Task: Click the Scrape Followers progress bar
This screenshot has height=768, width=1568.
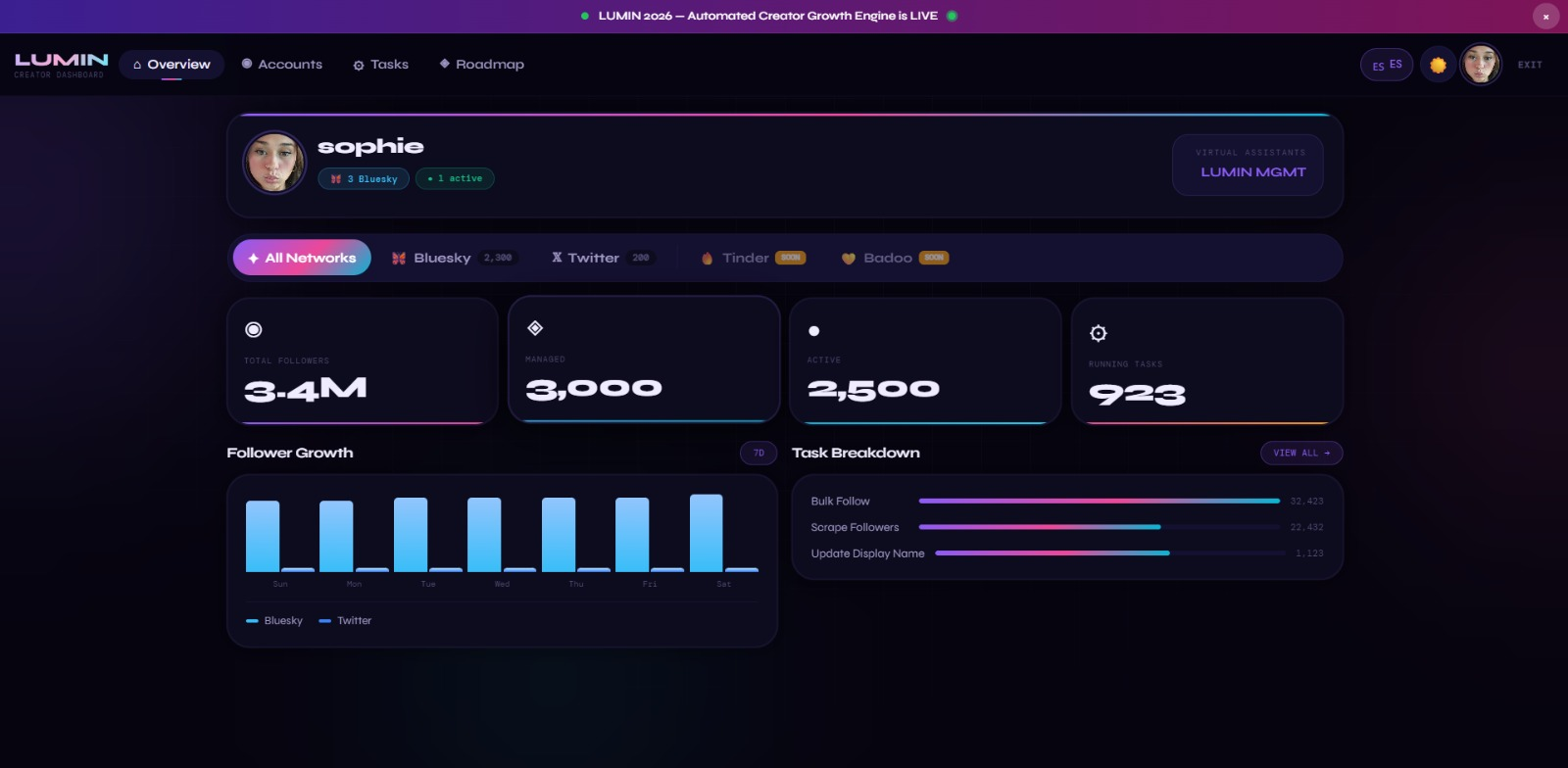Action: [x=1100, y=527]
